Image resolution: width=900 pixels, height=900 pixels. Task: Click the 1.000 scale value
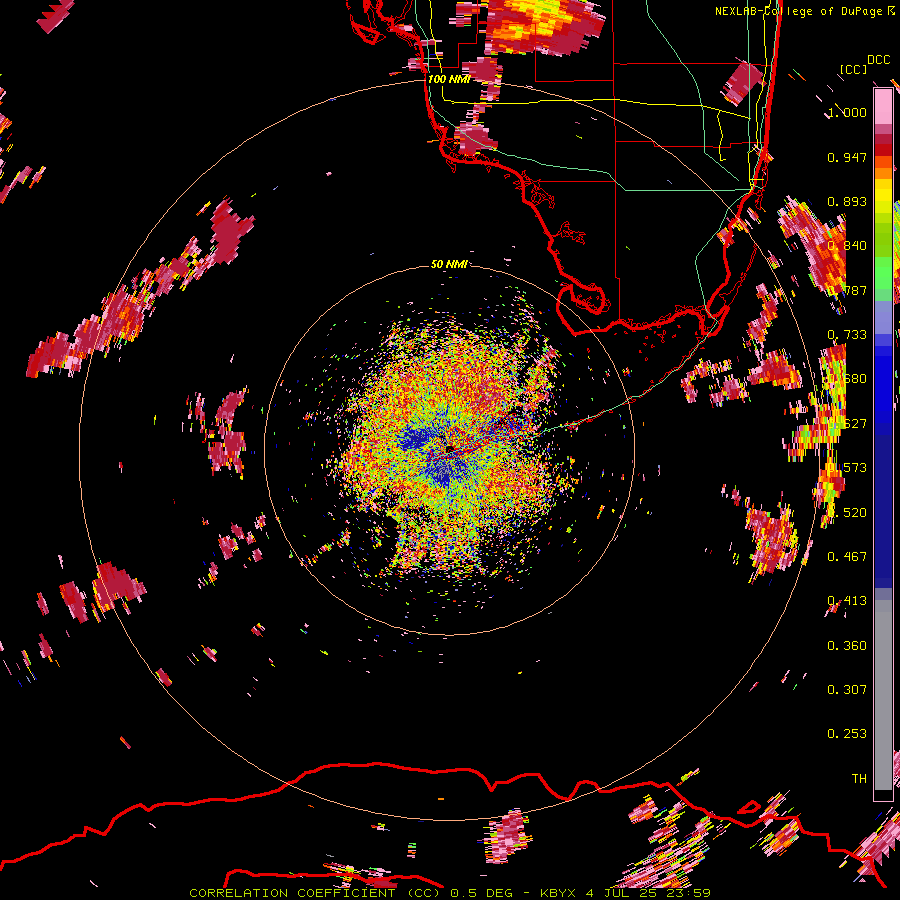tap(847, 112)
